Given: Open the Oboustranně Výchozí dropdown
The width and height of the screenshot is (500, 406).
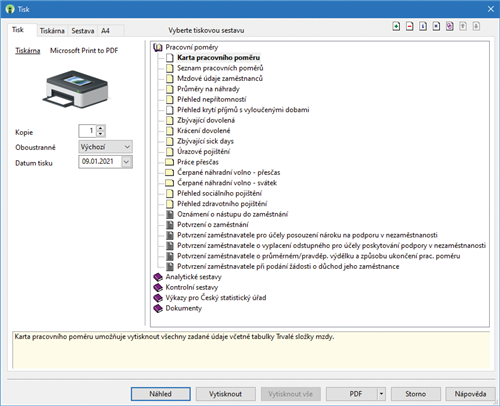Looking at the screenshot, I should click(x=106, y=147).
